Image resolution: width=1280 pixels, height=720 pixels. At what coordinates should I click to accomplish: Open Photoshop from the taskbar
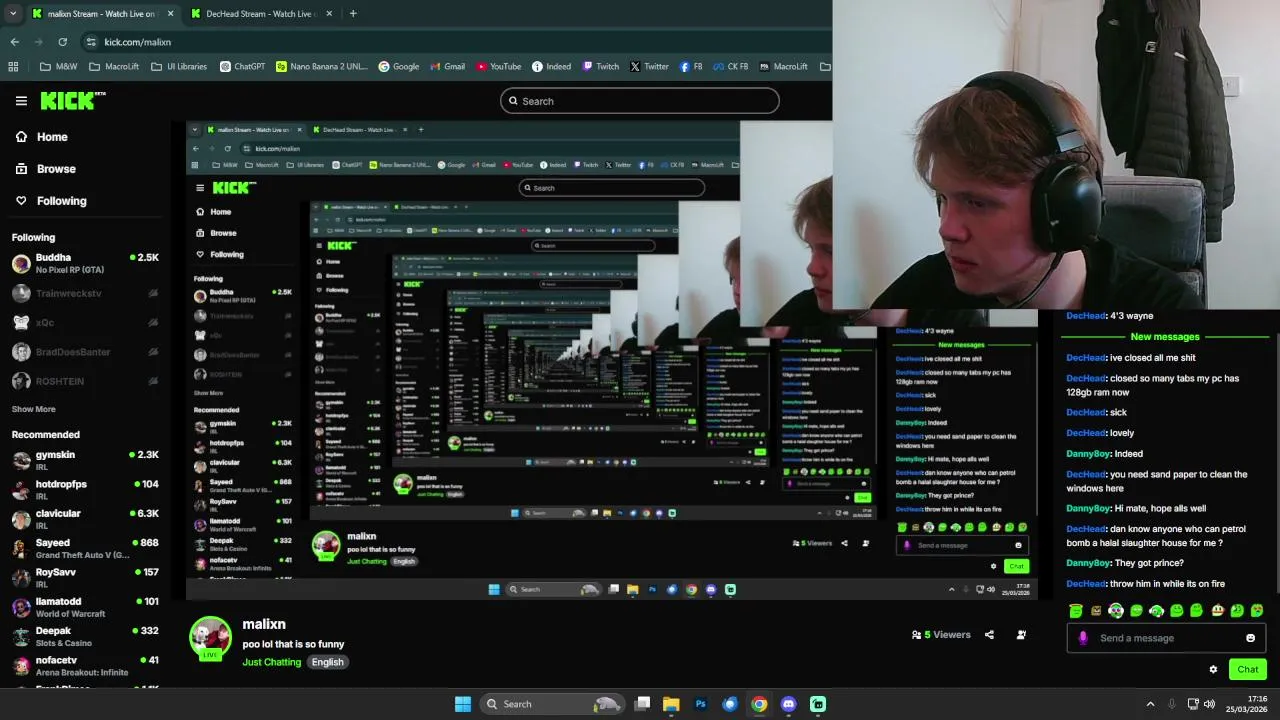click(x=700, y=704)
